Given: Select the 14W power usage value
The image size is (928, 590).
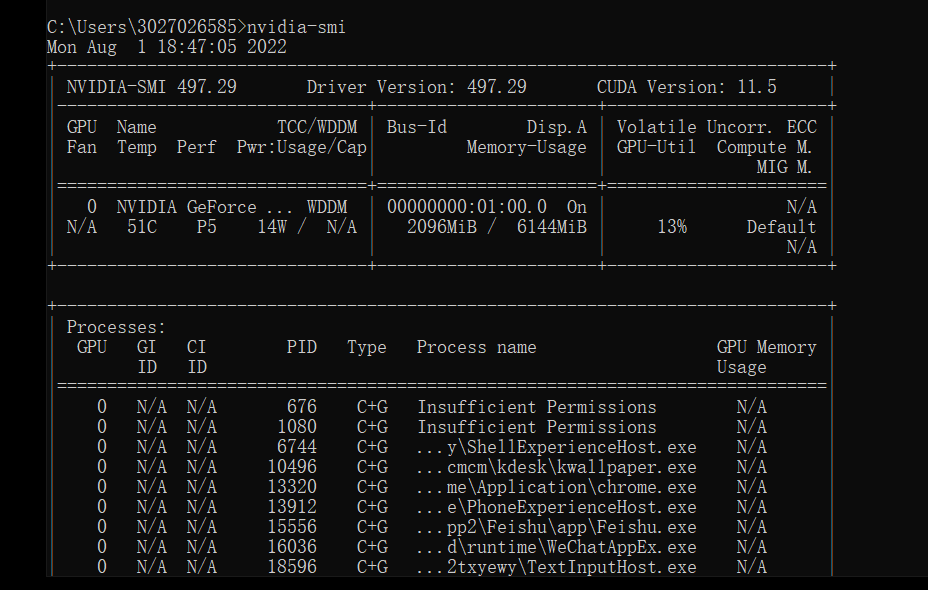Looking at the screenshot, I should coord(272,227).
